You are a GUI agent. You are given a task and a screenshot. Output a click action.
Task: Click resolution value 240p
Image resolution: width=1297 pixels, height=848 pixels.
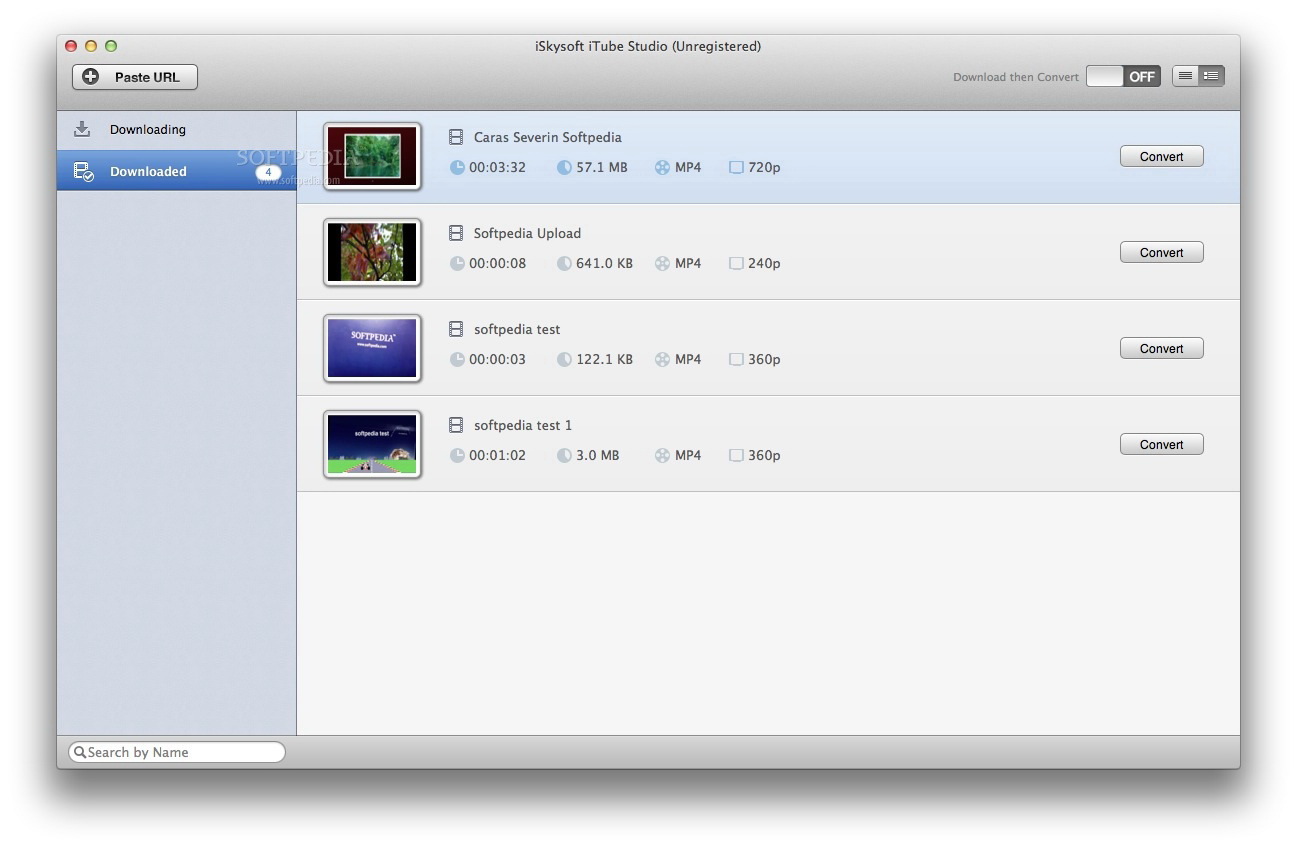coord(764,263)
